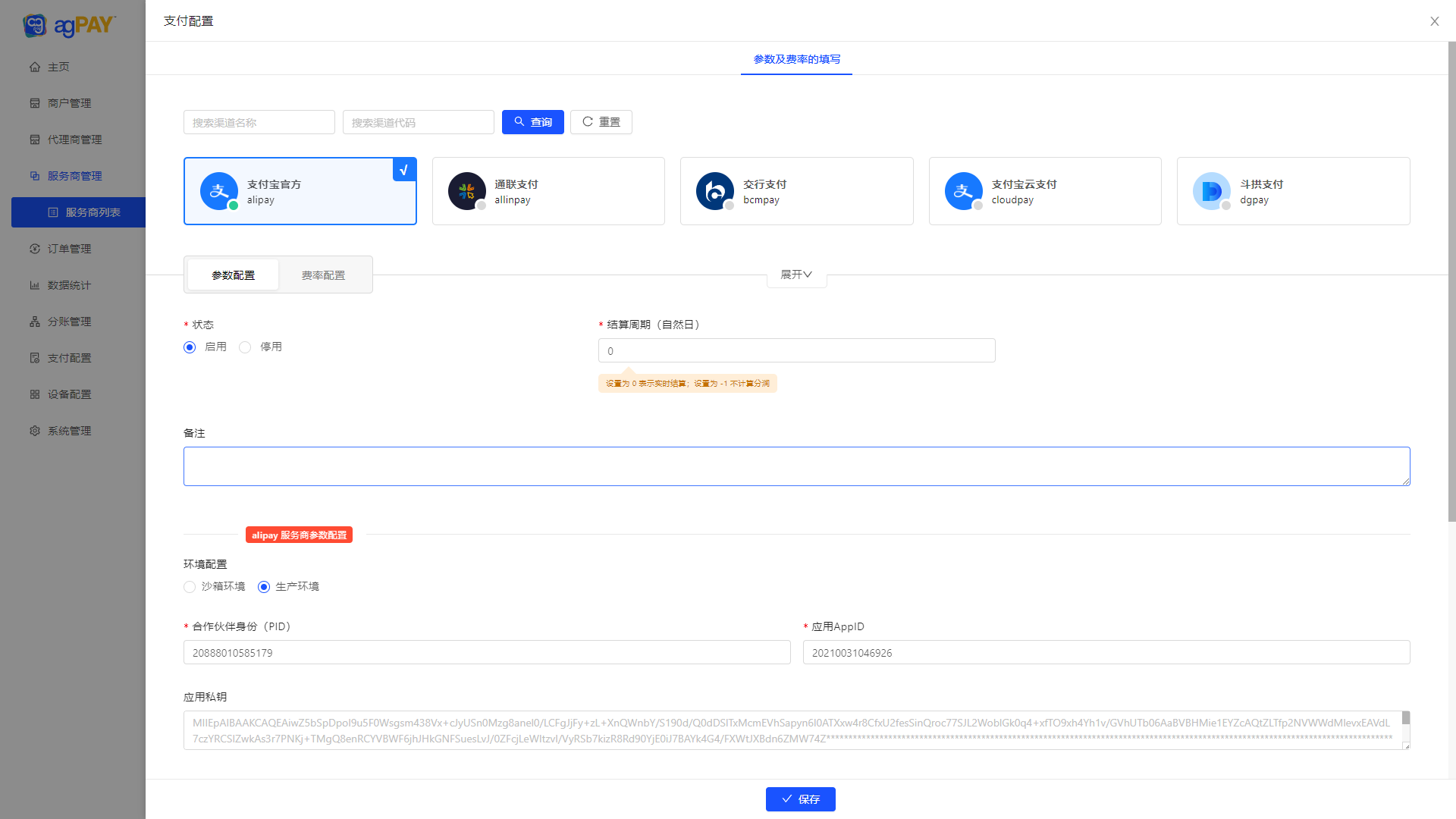1456x819 pixels.
Task: Click the drawer's vertical scrollbar
Action: point(1451,281)
